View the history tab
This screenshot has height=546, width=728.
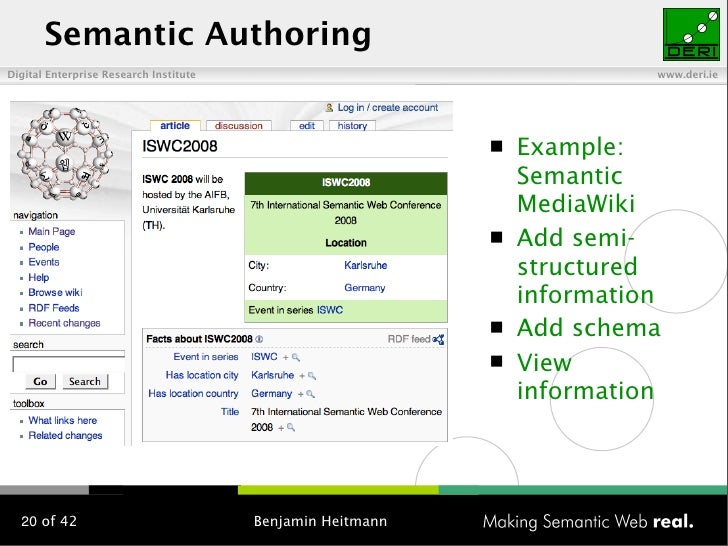[352, 126]
